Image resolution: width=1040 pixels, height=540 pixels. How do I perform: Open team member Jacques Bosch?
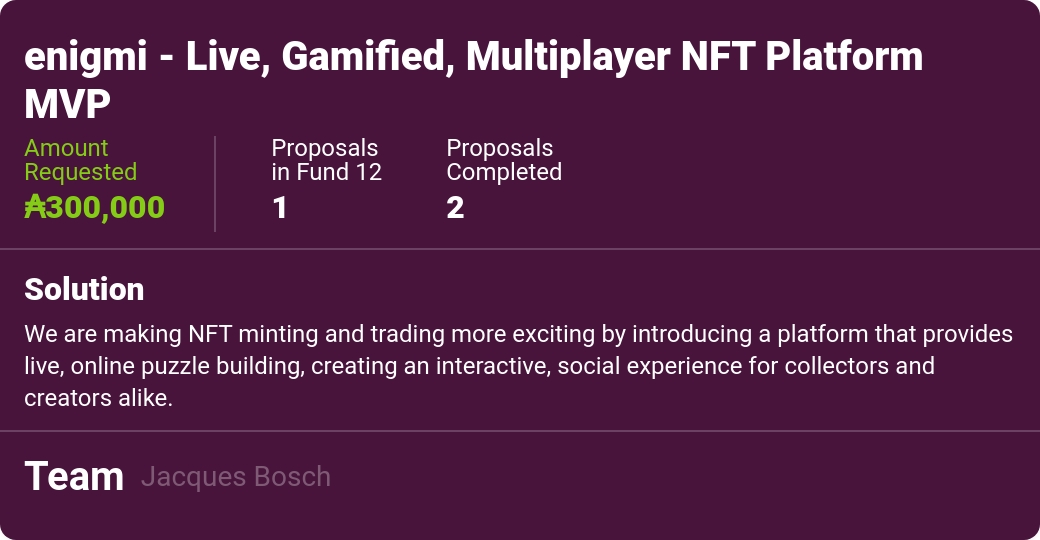pos(236,477)
